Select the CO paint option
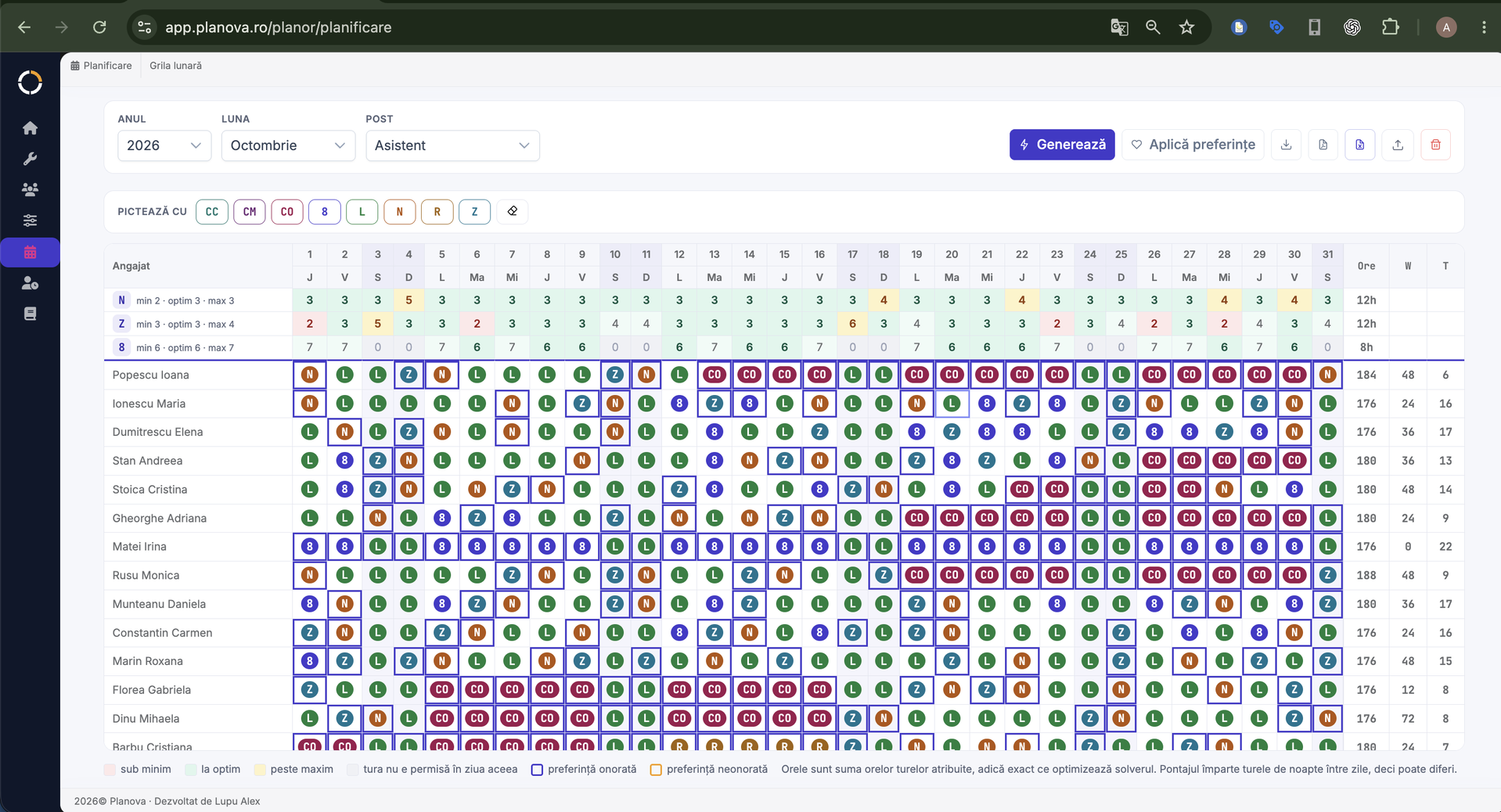 pos(287,211)
